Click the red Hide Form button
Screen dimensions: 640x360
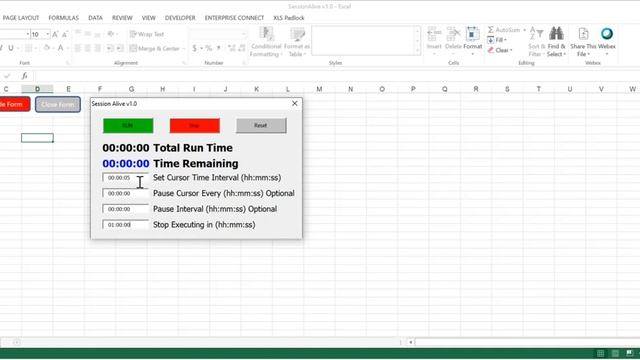point(15,104)
